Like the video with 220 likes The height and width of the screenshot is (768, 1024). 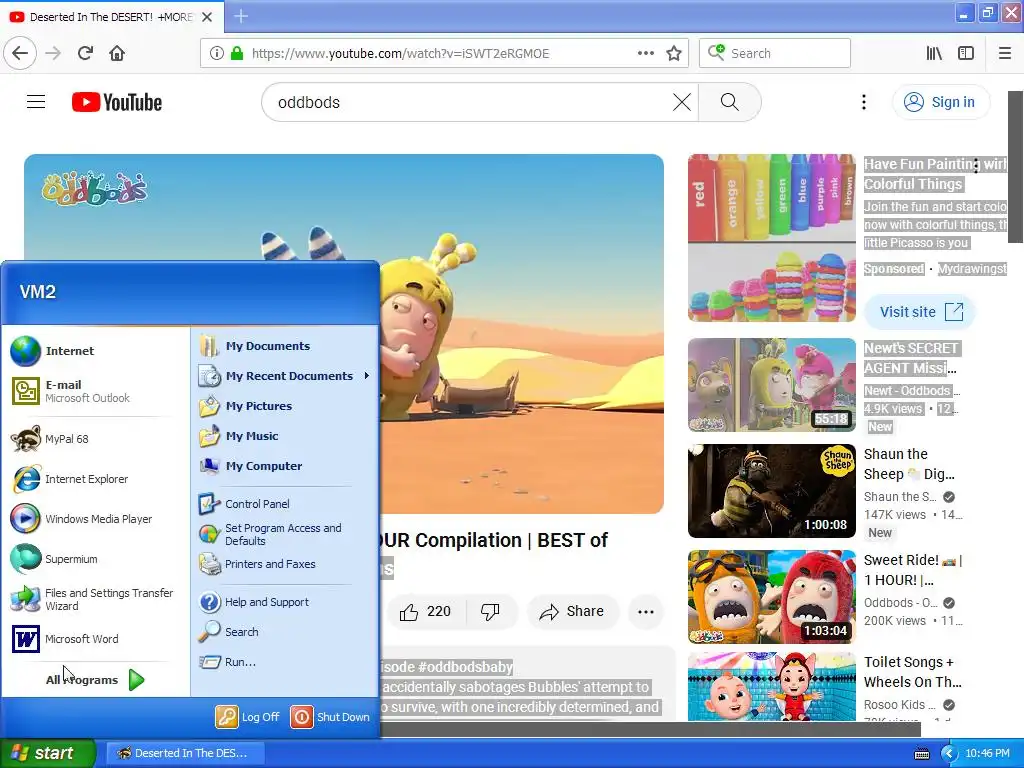coord(426,612)
